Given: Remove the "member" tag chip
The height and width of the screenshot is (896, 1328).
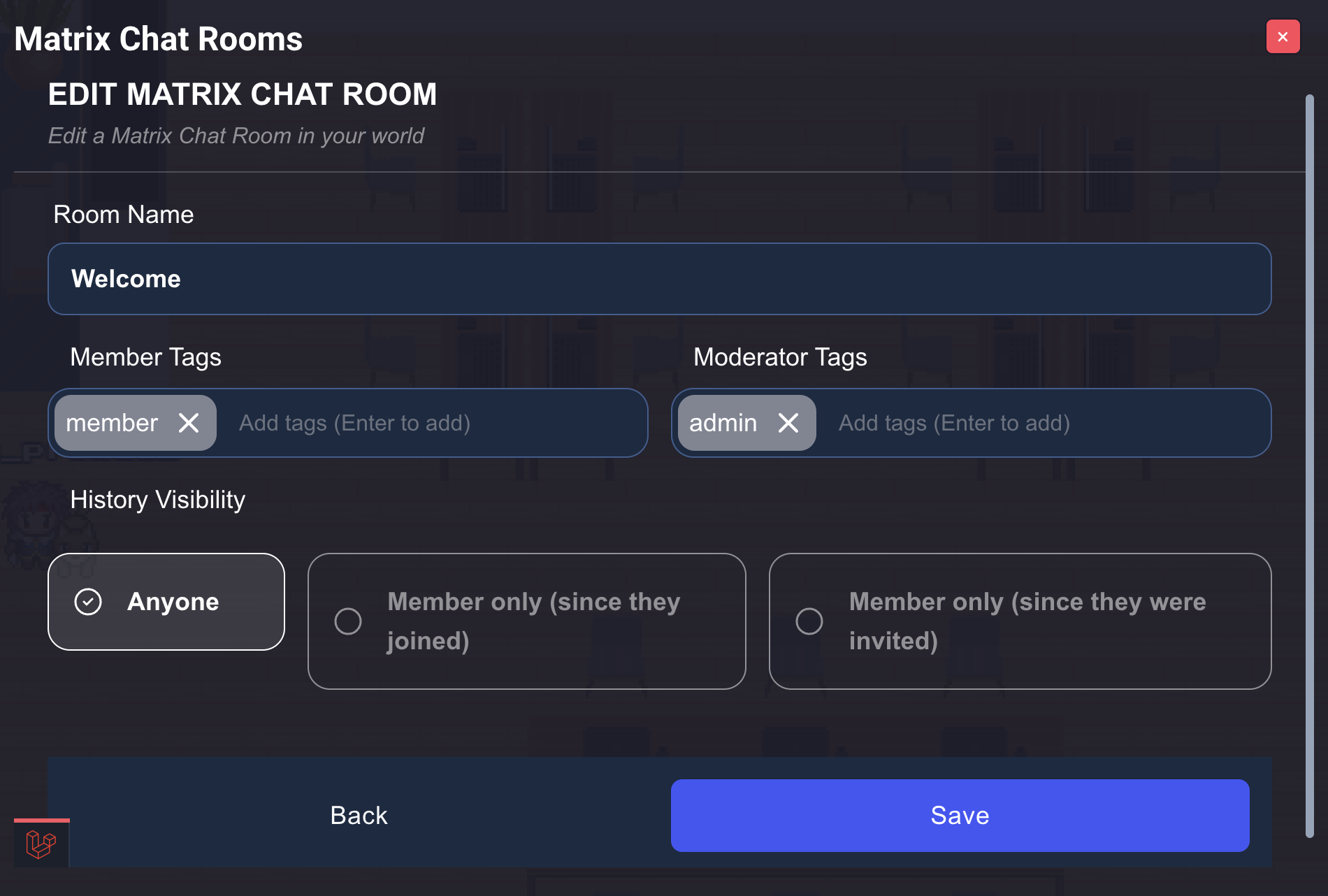Looking at the screenshot, I should pyautogui.click(x=187, y=422).
